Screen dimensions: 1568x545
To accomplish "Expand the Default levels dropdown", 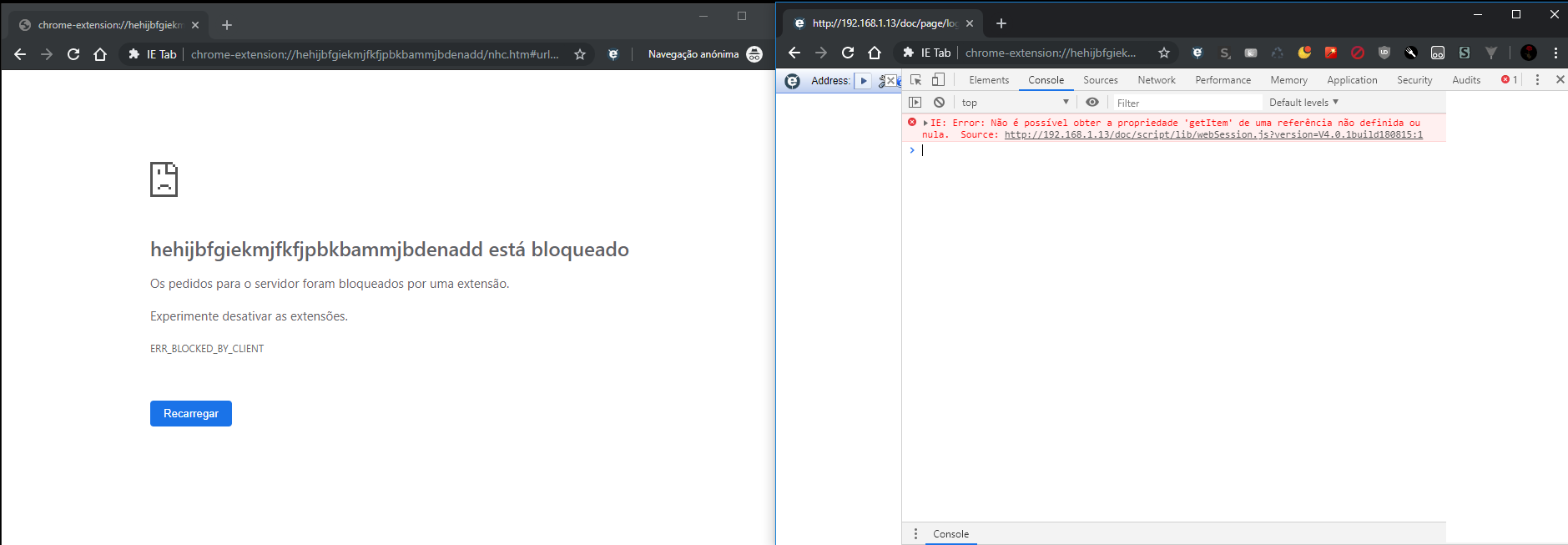I will 1303,103.
